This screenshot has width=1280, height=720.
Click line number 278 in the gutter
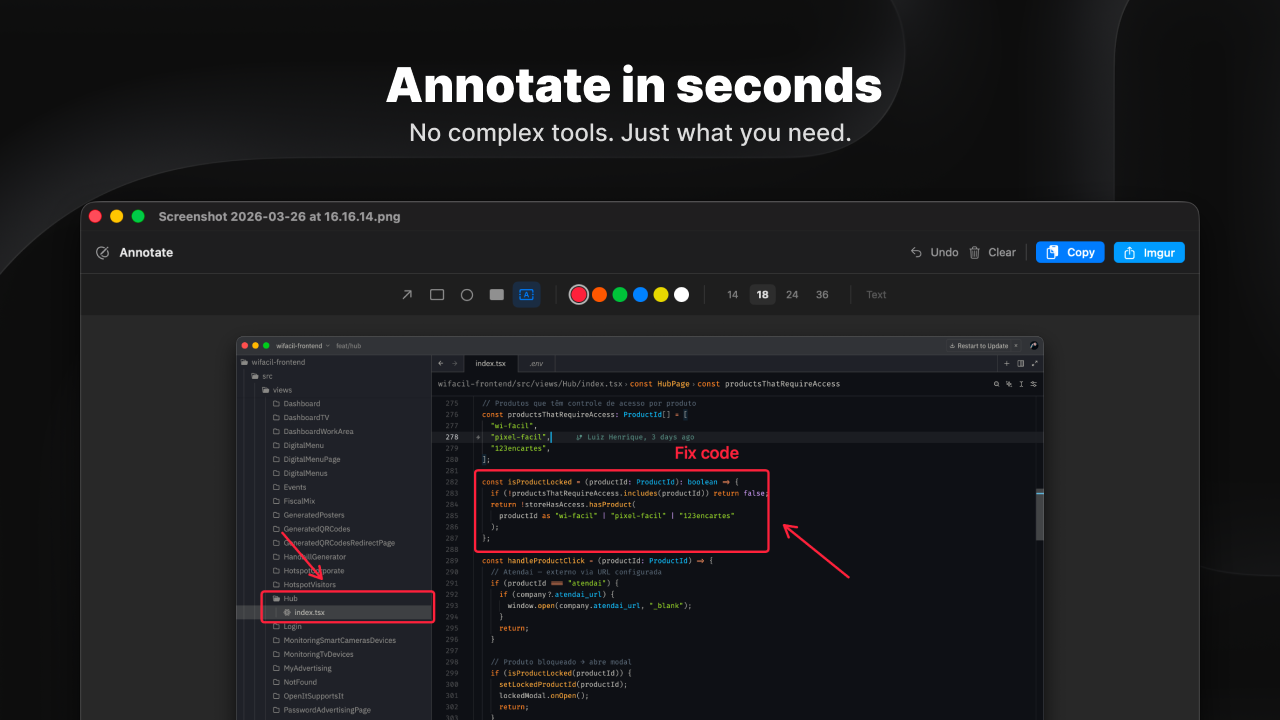tap(452, 437)
